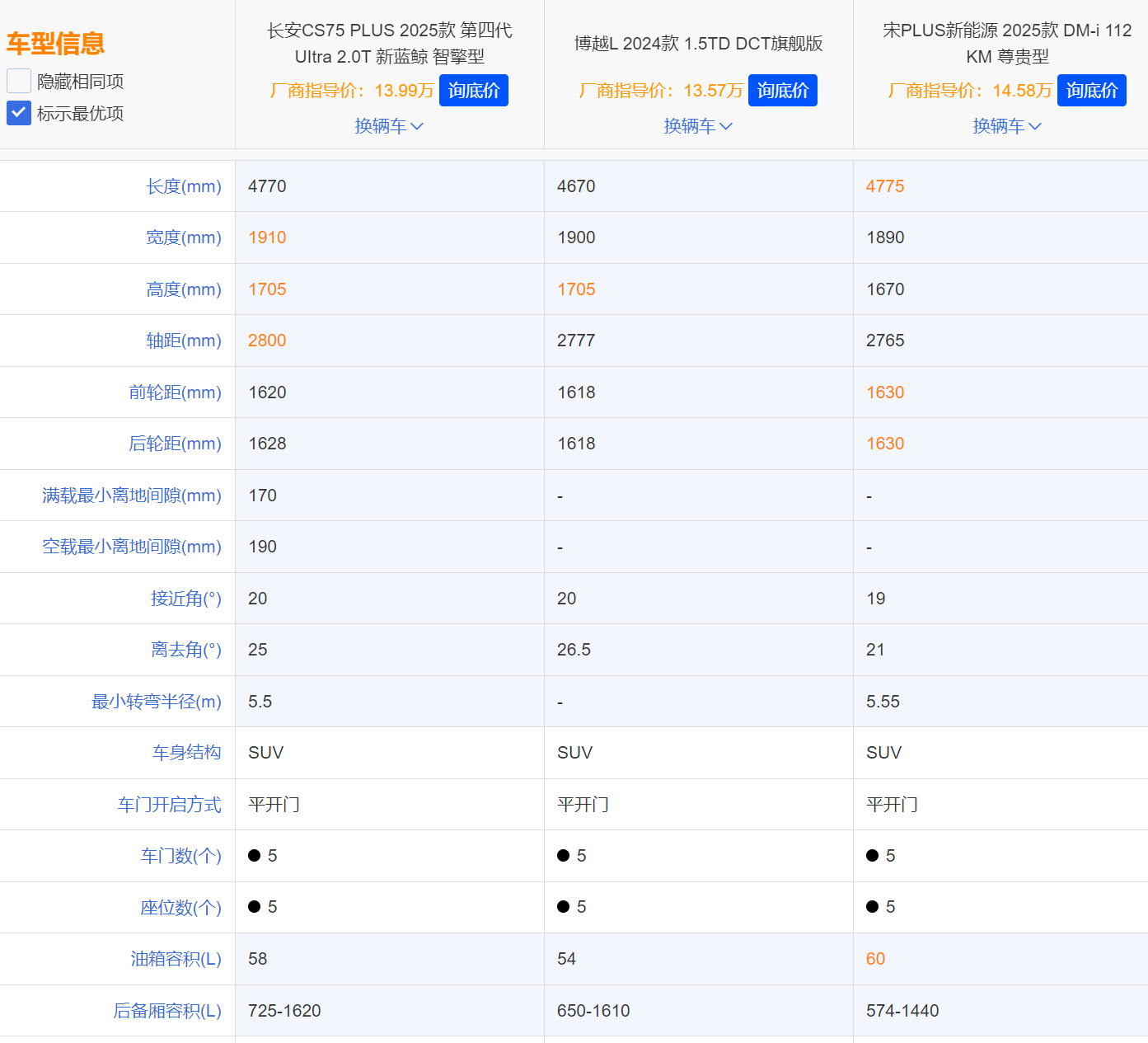1148x1043 pixels.
Task: Click the 满载最小离地间隙(mm) label
Action: coord(132,496)
